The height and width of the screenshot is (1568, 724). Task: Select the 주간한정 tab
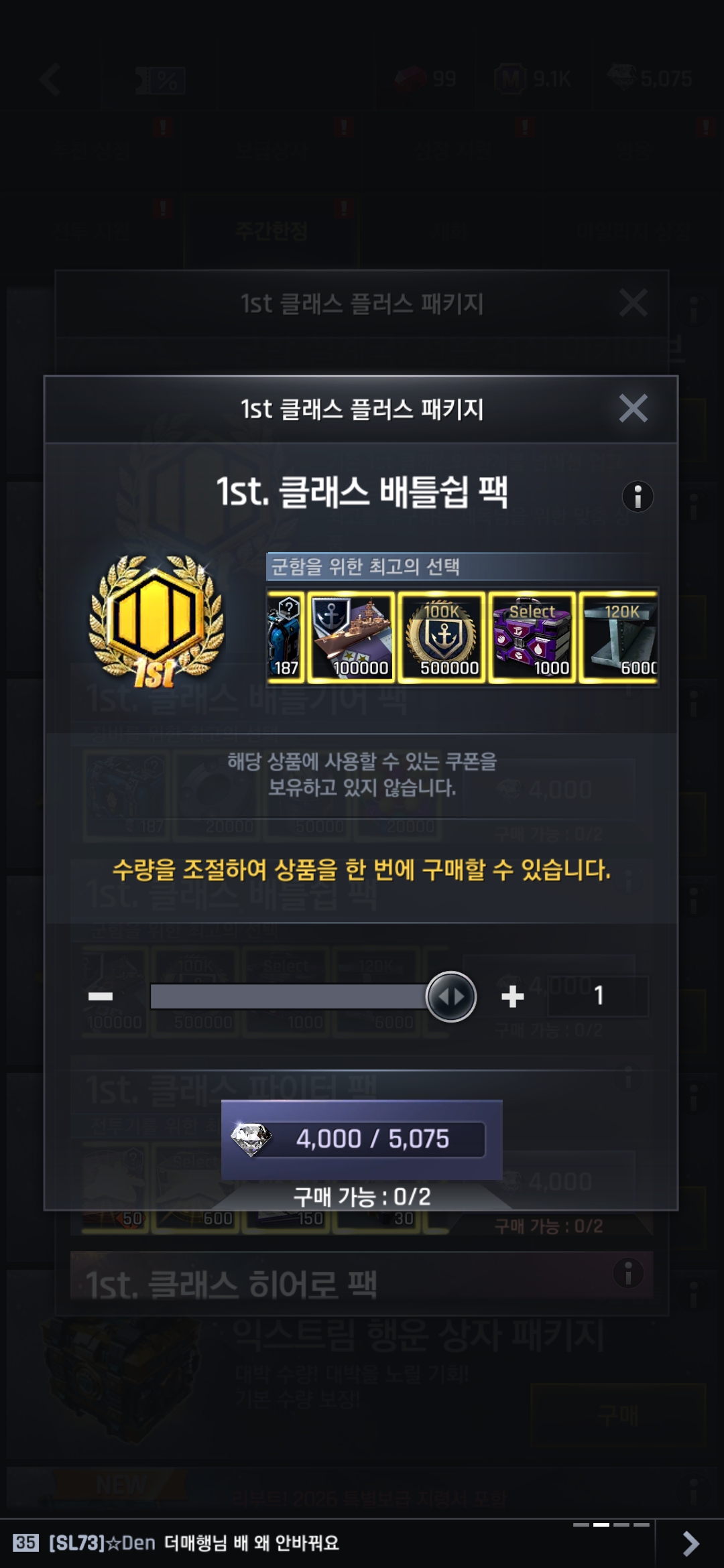tap(271, 232)
